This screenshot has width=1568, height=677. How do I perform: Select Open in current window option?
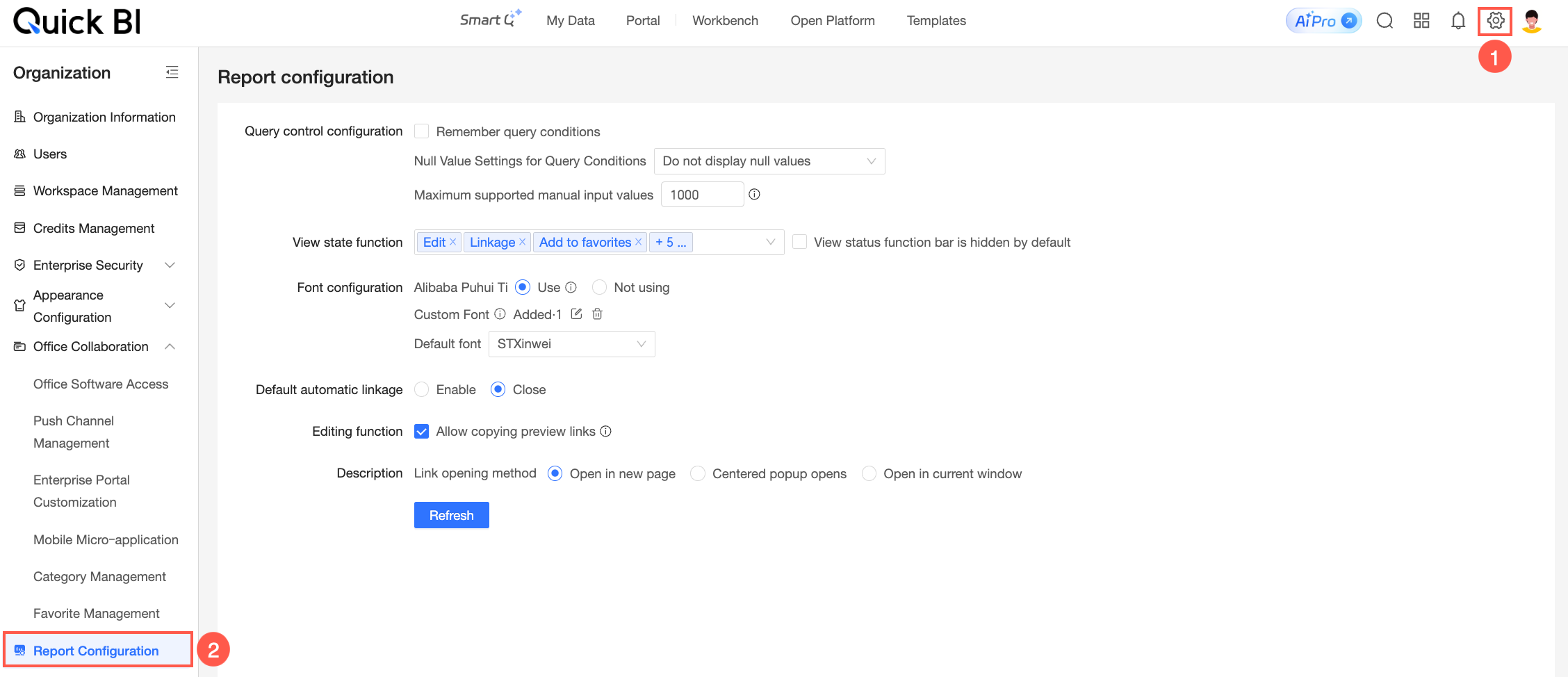(x=869, y=473)
